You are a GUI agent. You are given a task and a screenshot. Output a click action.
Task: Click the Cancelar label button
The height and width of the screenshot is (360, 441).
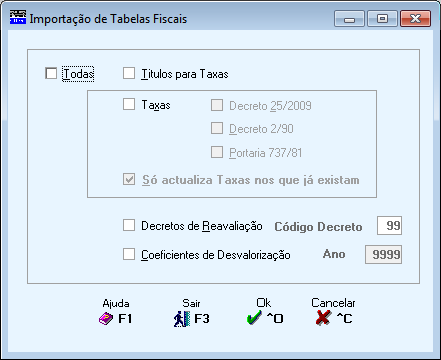(333, 303)
